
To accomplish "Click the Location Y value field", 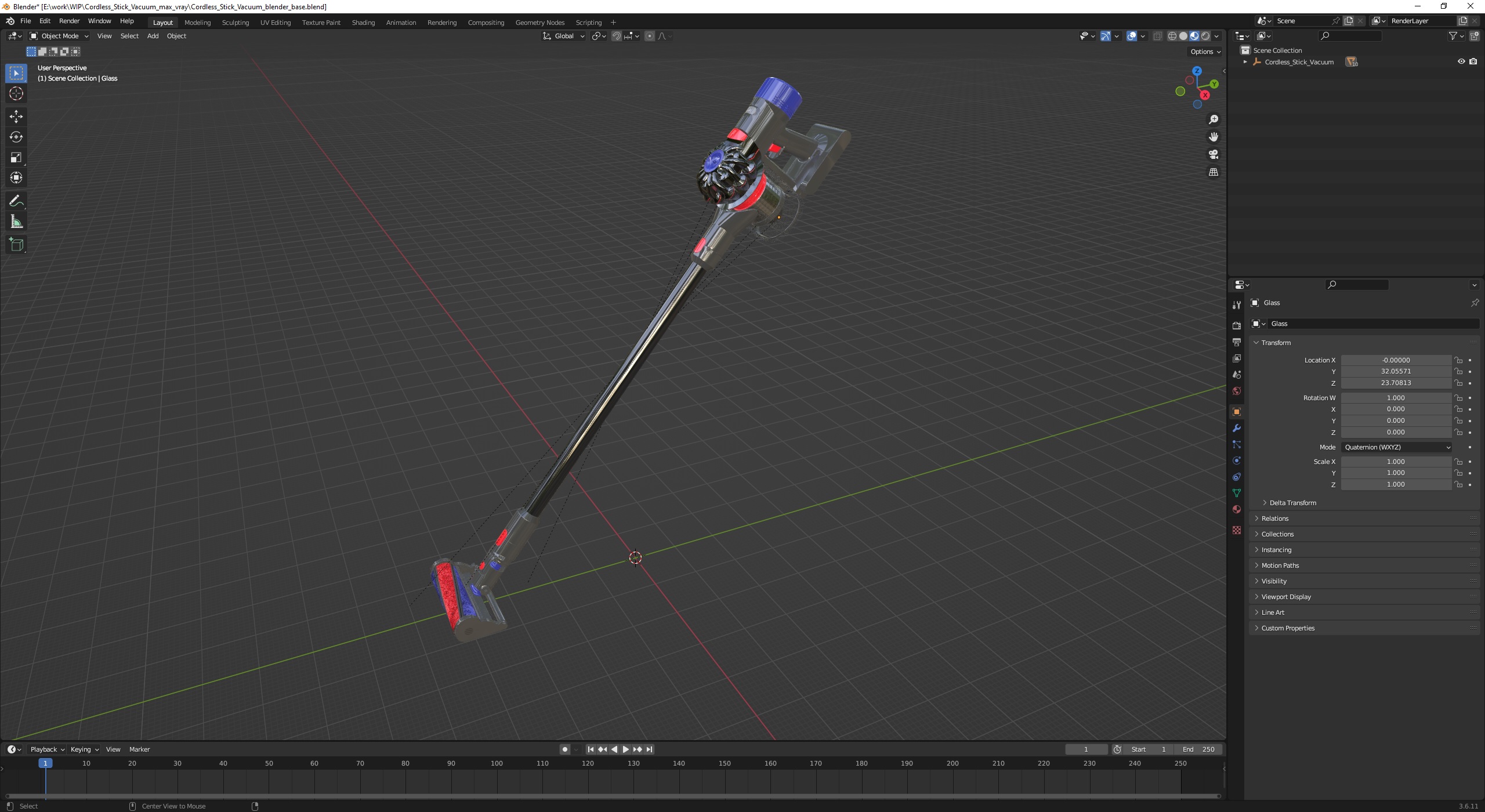I will [x=1396, y=371].
